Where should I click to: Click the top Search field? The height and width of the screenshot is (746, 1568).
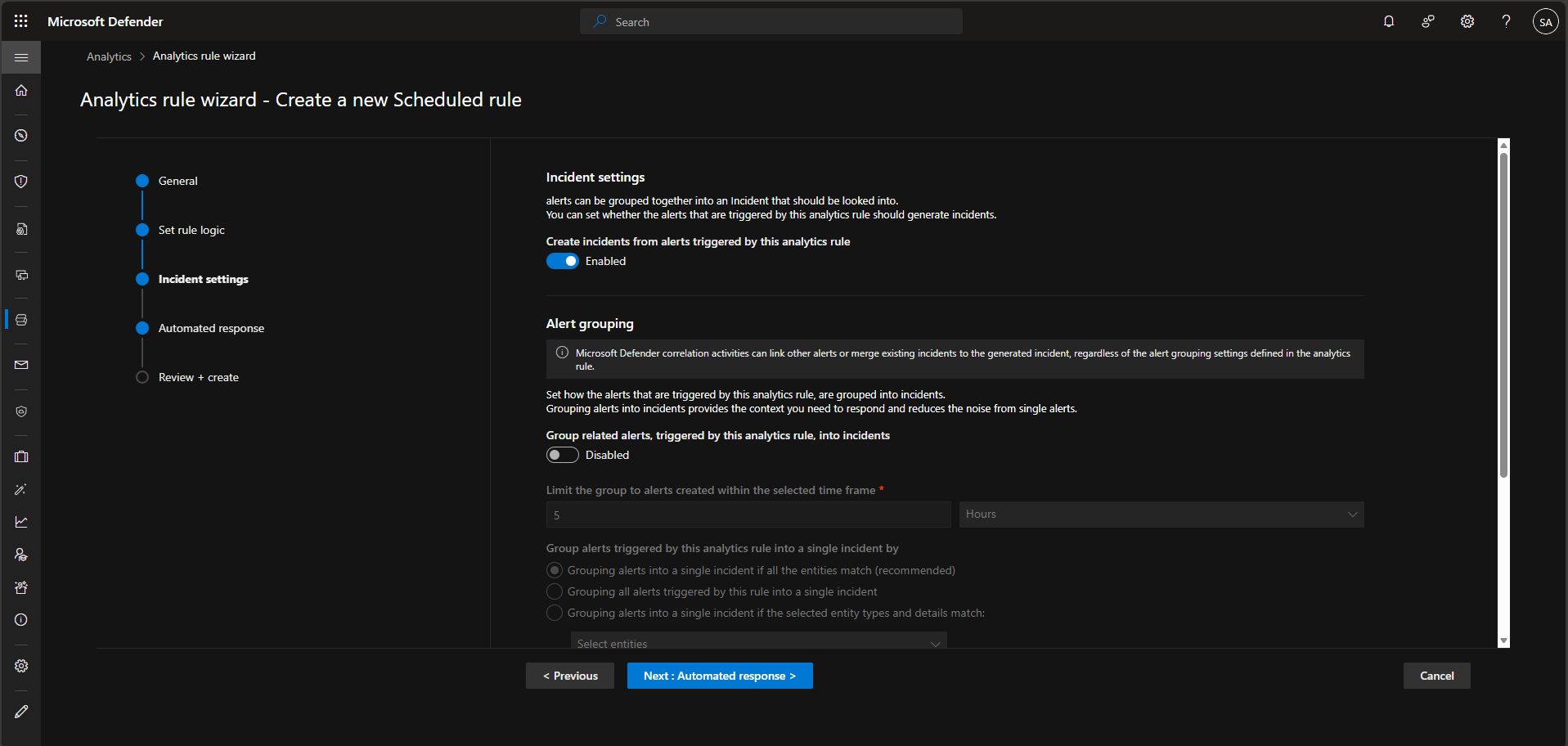(771, 22)
